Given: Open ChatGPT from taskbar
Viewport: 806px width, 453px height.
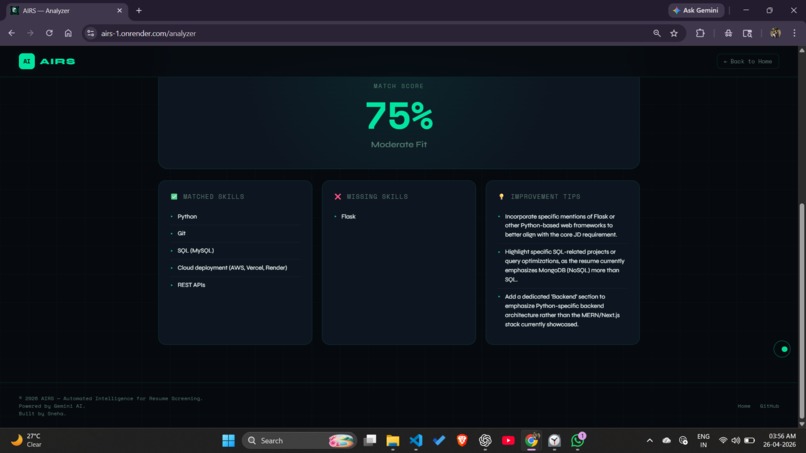Looking at the screenshot, I should [x=485, y=440].
